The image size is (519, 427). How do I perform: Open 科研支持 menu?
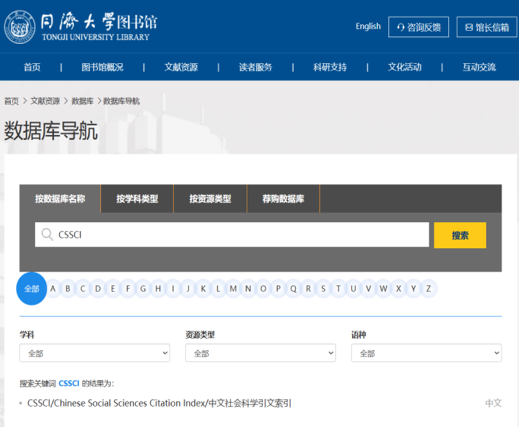(x=330, y=67)
